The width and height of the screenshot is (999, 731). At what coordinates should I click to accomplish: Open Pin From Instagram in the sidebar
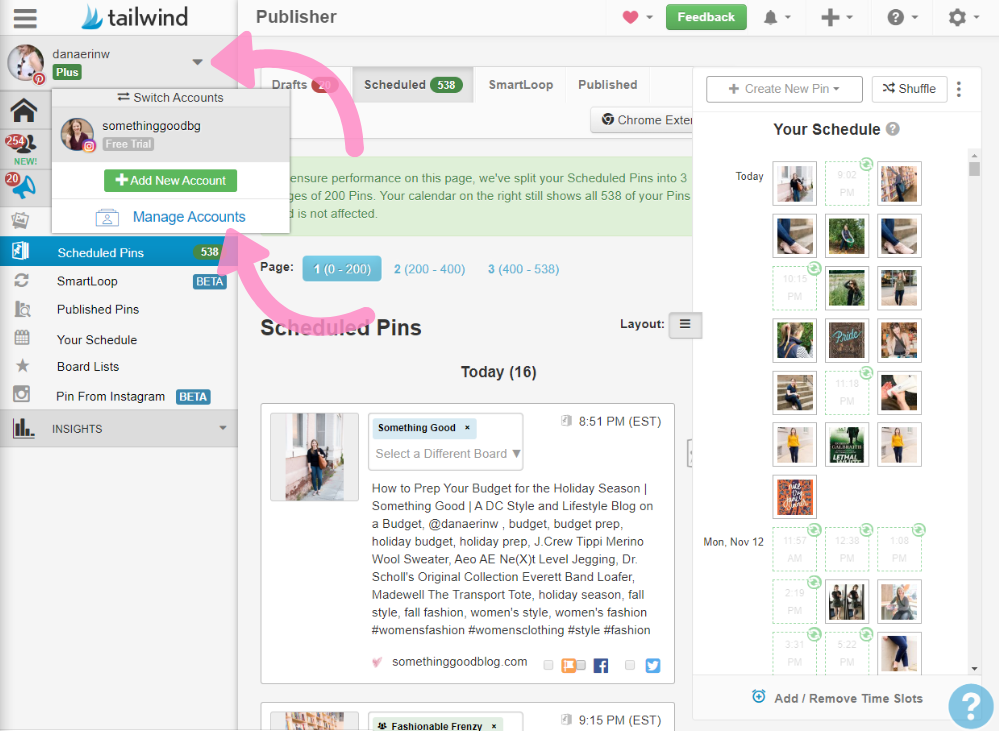coord(110,396)
